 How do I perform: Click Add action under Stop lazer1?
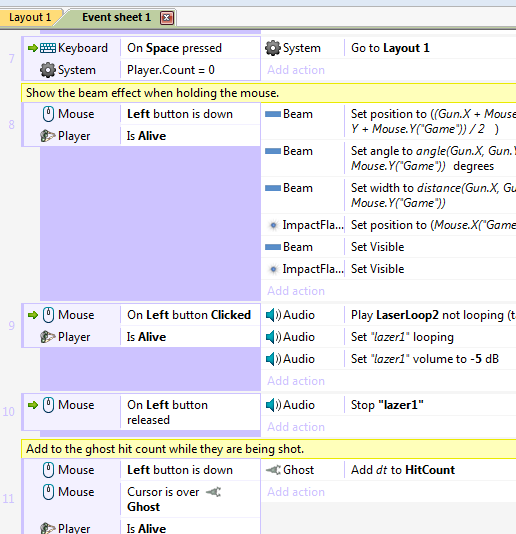[x=296, y=427]
